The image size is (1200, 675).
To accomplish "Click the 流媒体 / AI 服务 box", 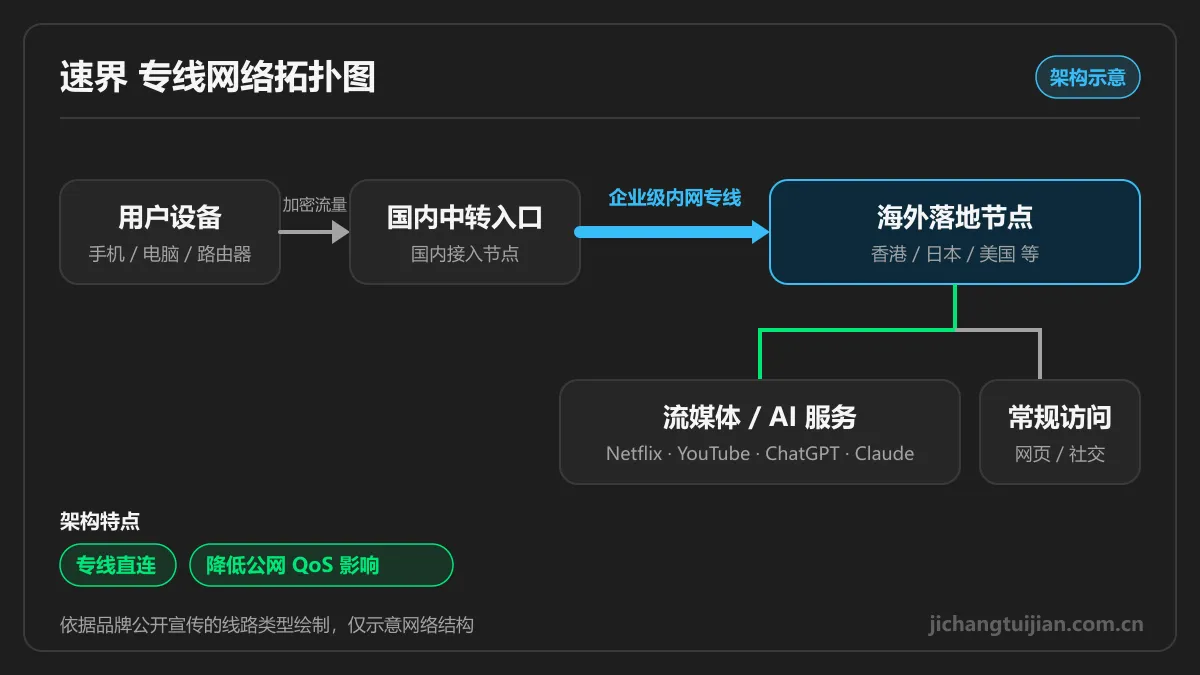I will (760, 432).
